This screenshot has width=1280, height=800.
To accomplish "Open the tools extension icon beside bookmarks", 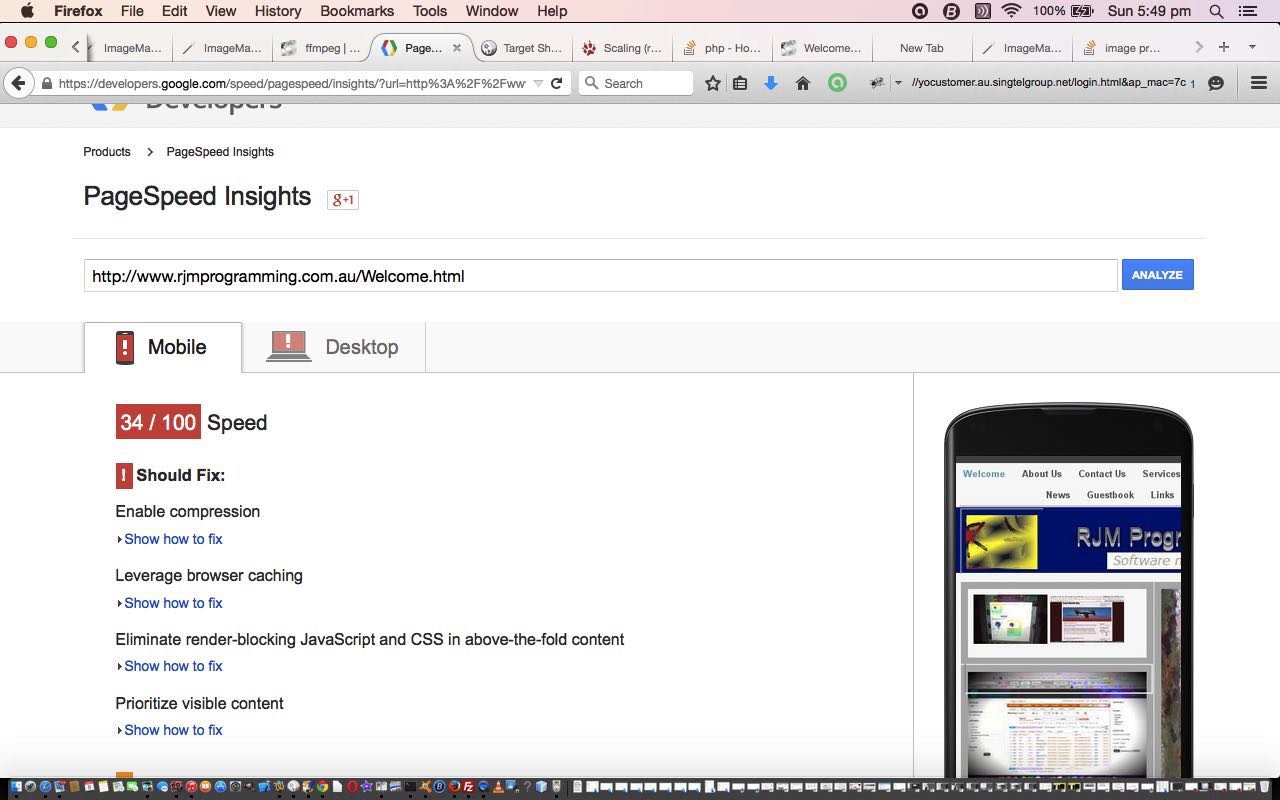I will coord(876,83).
